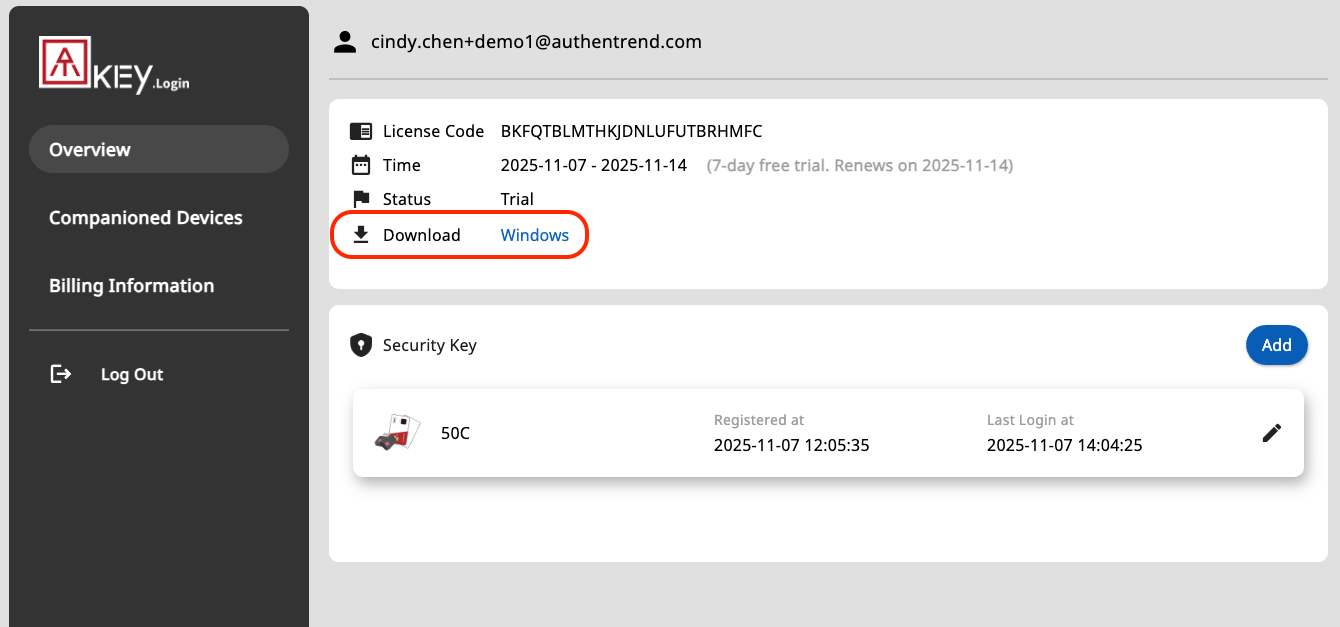
Task: Open the Companioned Devices section
Action: tap(146, 217)
